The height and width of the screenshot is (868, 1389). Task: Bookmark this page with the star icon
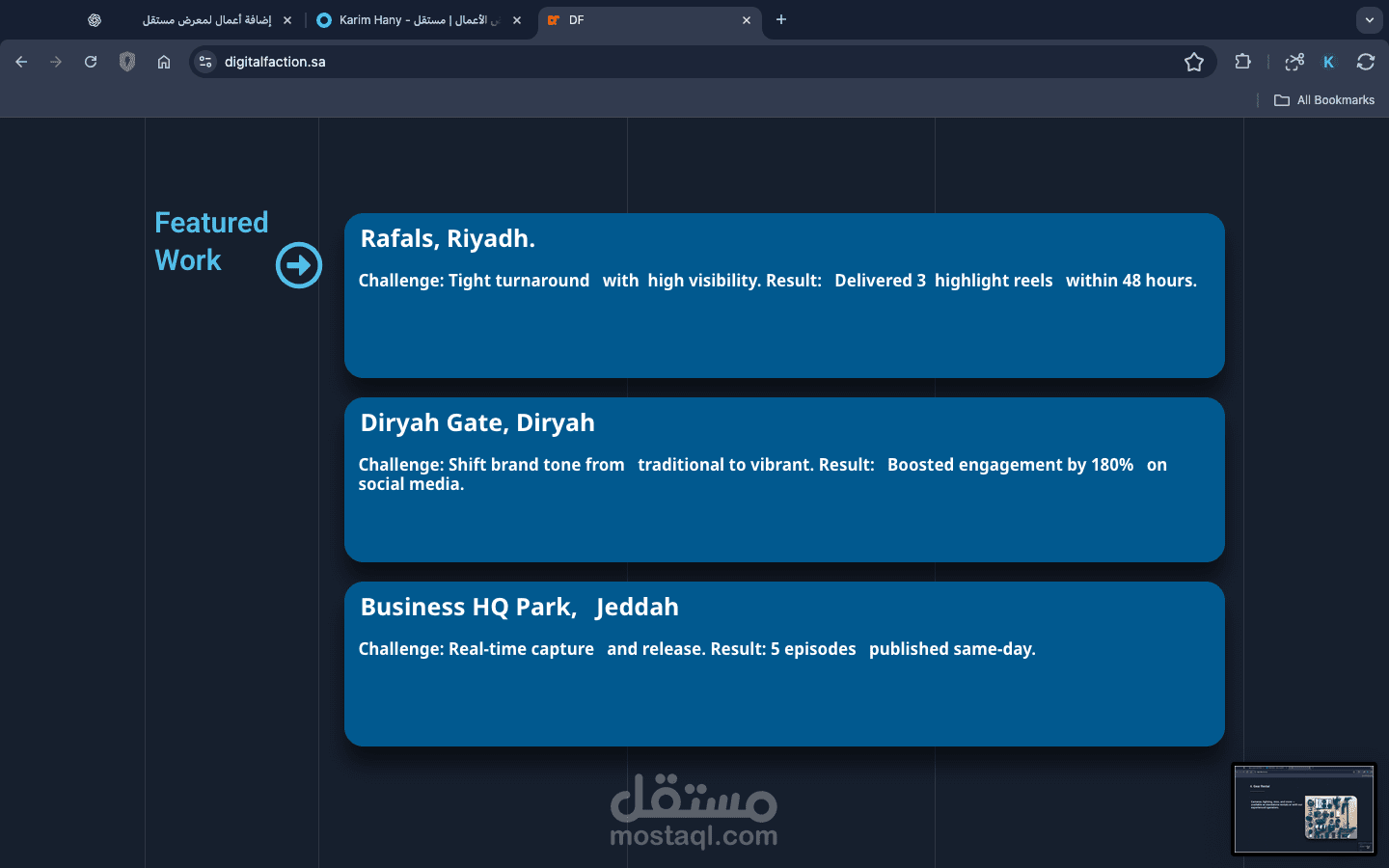(x=1194, y=62)
